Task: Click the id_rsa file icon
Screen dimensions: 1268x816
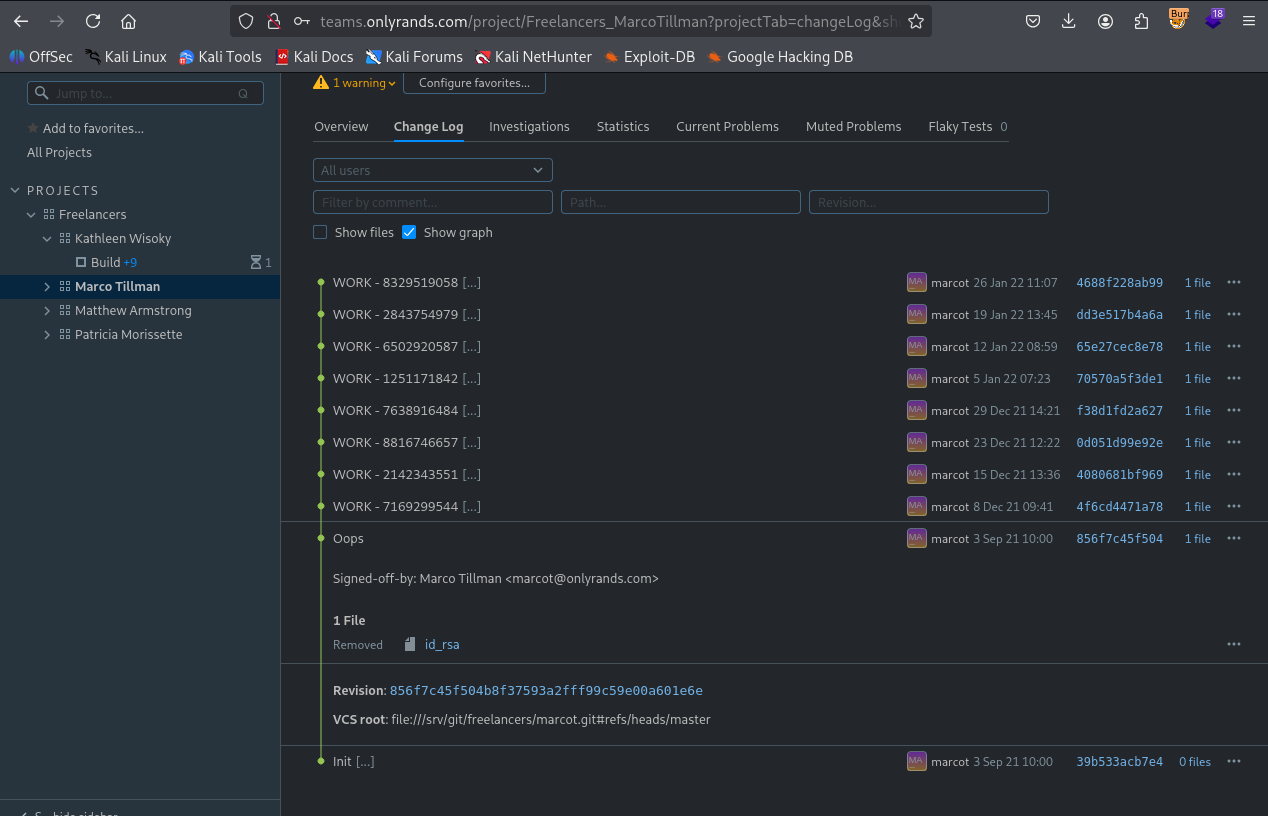Action: click(x=410, y=645)
